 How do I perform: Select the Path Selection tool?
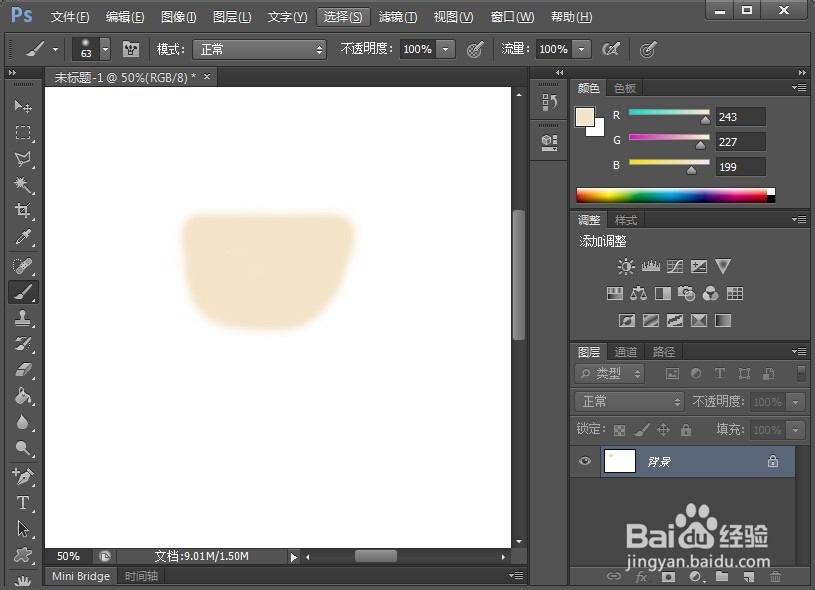(22, 529)
